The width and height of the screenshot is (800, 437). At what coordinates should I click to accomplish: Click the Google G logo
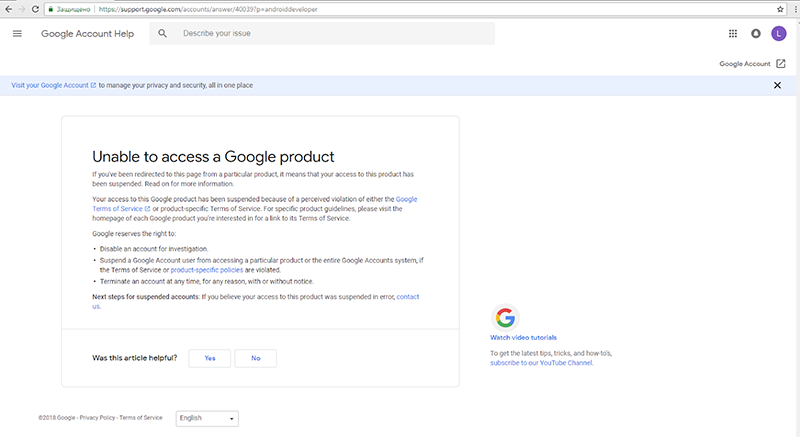click(x=505, y=318)
